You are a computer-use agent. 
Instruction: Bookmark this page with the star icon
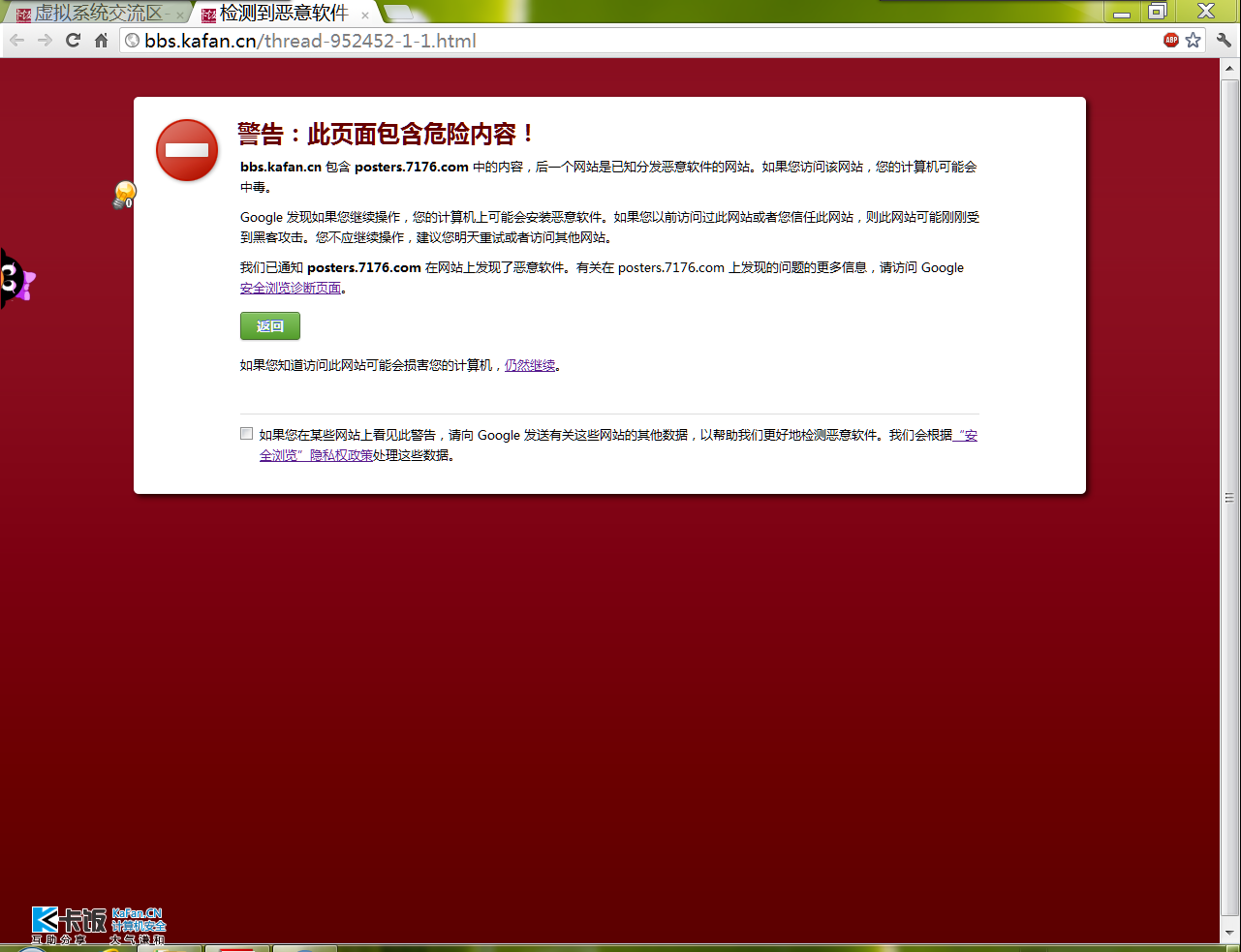(x=1194, y=40)
